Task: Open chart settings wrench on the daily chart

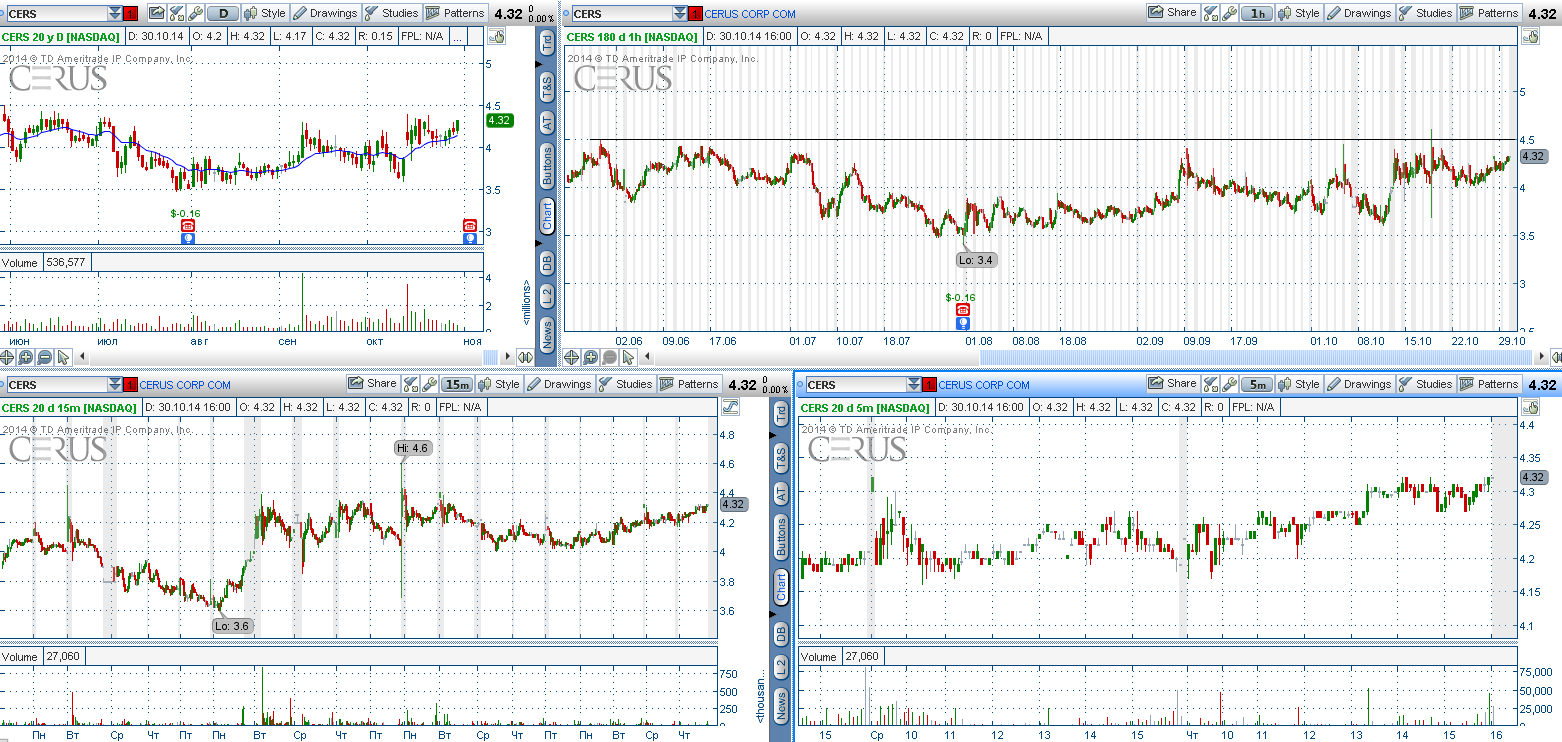Action: pyautogui.click(x=196, y=13)
